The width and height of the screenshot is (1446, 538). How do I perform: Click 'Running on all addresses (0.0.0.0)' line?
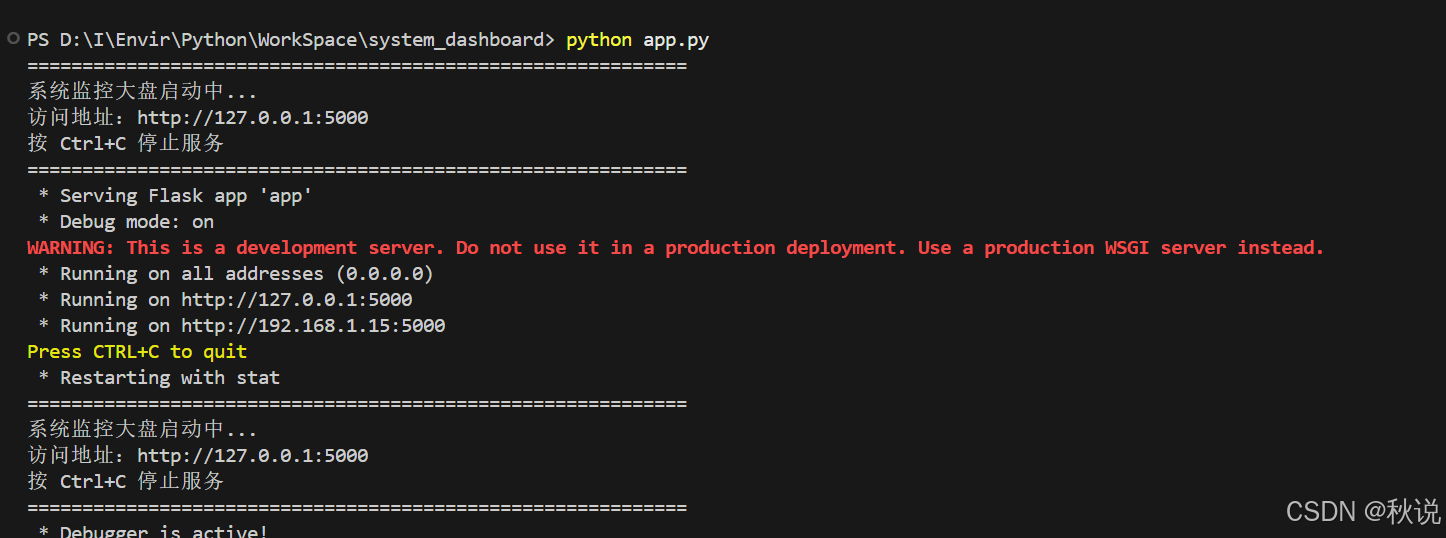(236, 274)
